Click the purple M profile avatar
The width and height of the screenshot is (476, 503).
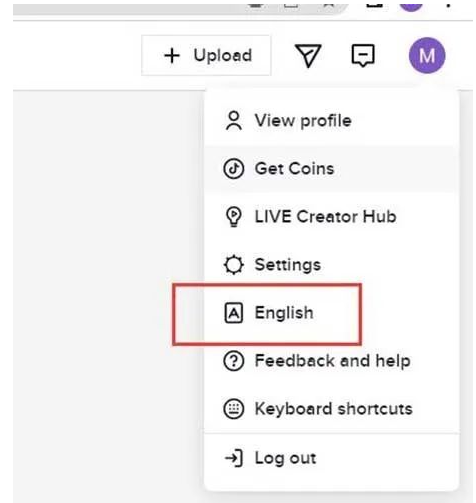(427, 55)
